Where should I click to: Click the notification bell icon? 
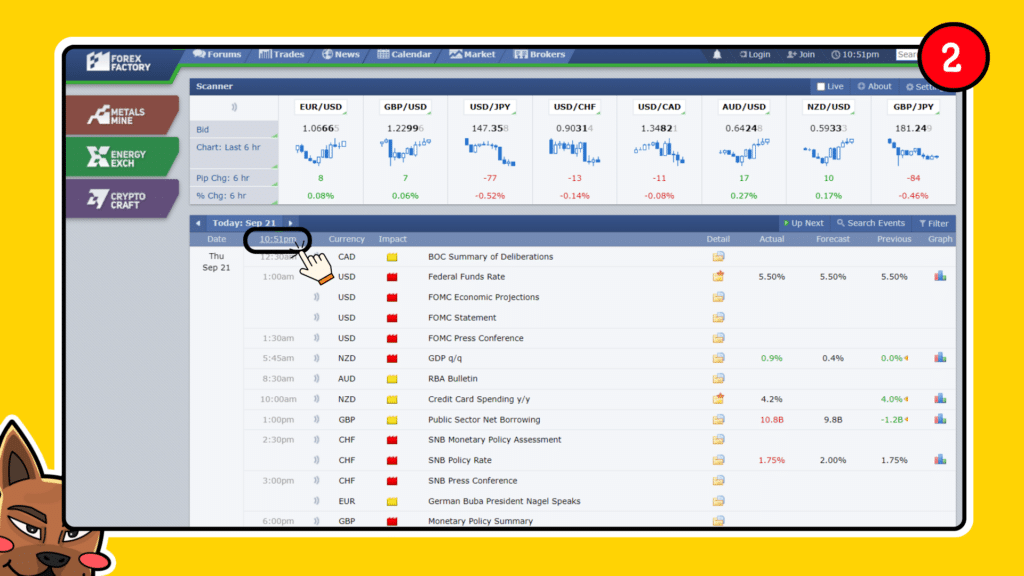[716, 55]
